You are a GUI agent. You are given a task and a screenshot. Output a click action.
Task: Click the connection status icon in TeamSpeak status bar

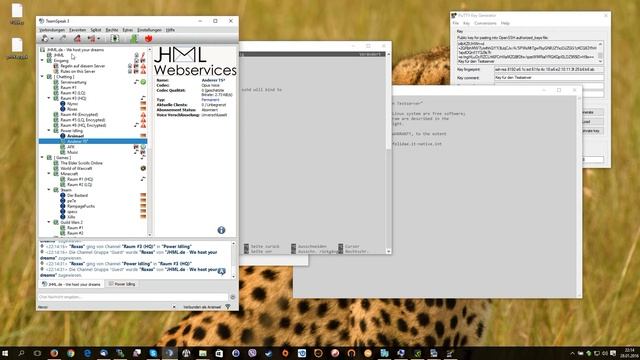click(228, 307)
